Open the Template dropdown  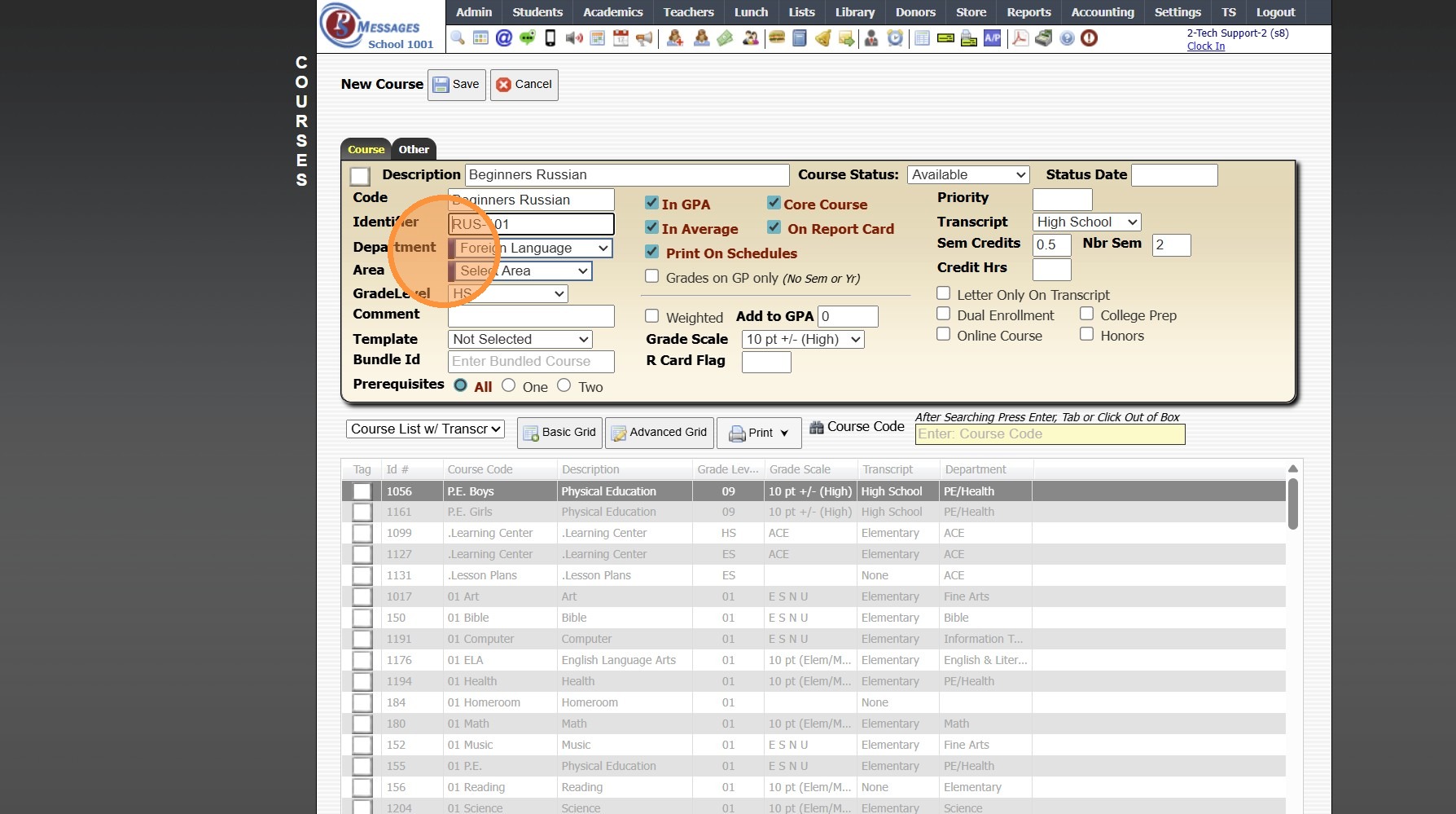520,340
